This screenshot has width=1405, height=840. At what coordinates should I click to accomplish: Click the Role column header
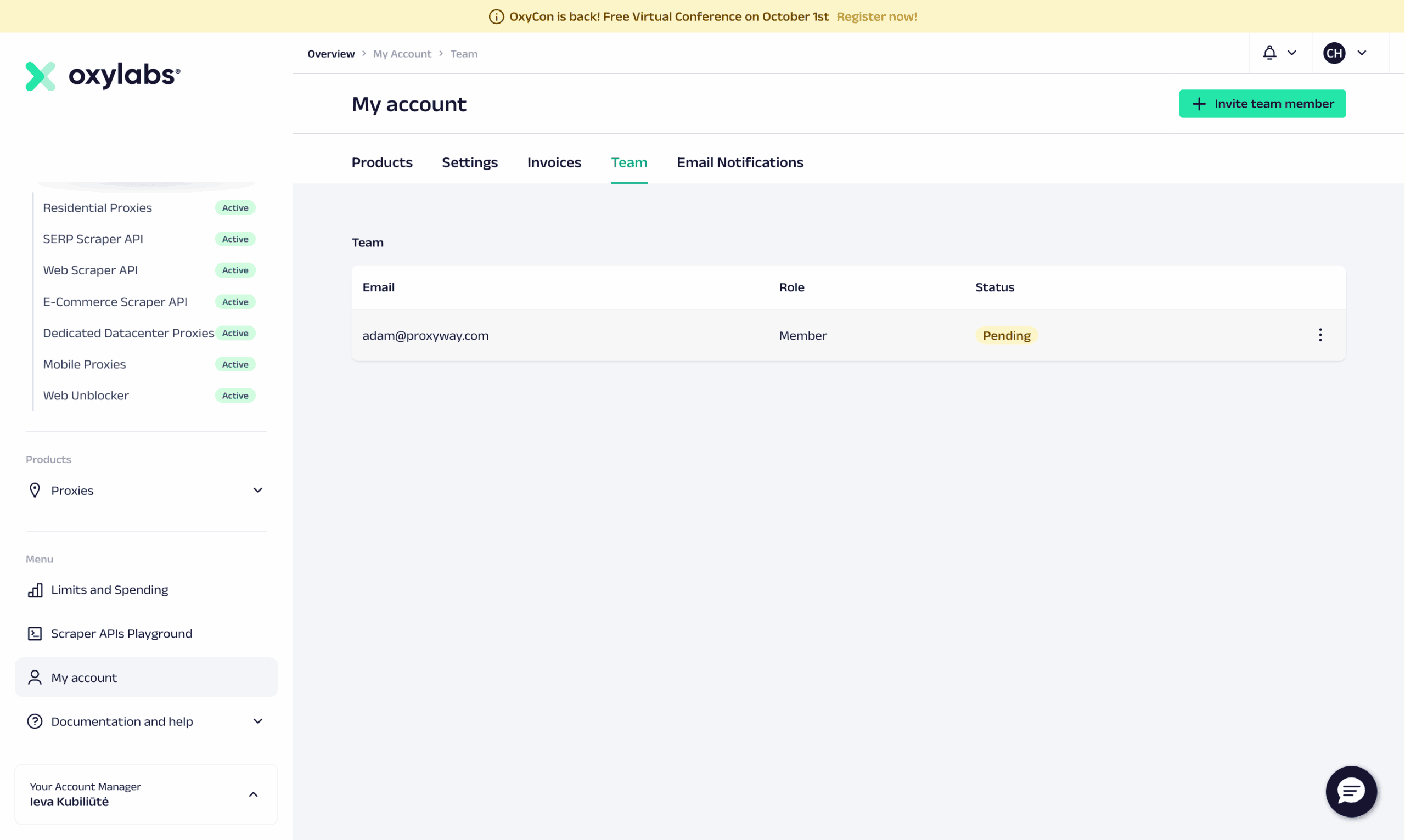click(x=791, y=287)
